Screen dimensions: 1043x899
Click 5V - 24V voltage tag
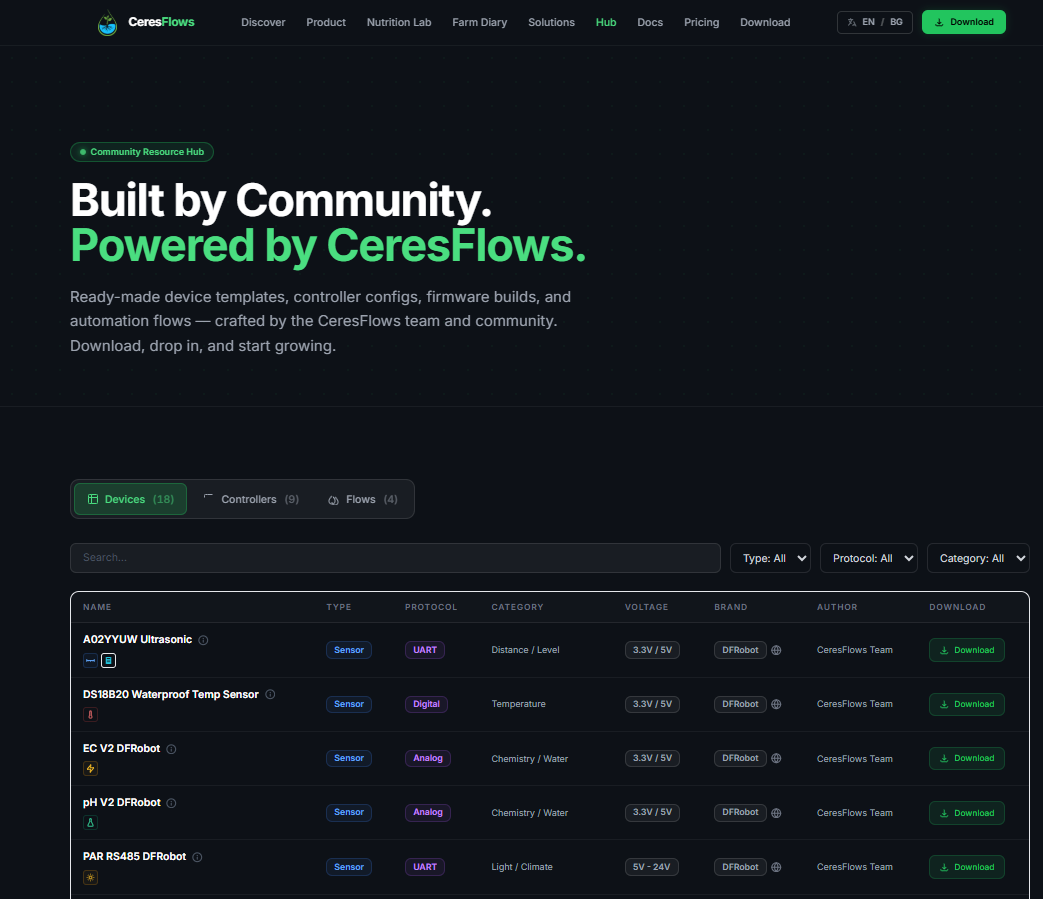pyautogui.click(x=651, y=867)
